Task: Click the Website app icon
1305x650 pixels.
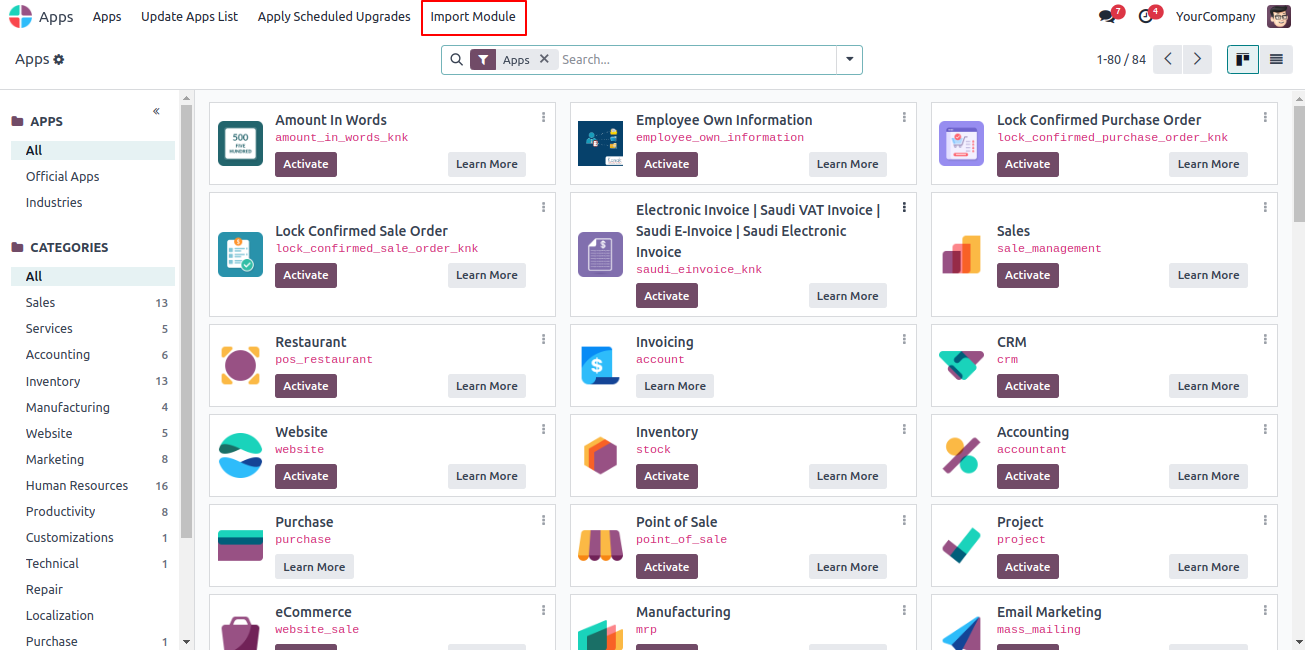Action: click(x=240, y=455)
